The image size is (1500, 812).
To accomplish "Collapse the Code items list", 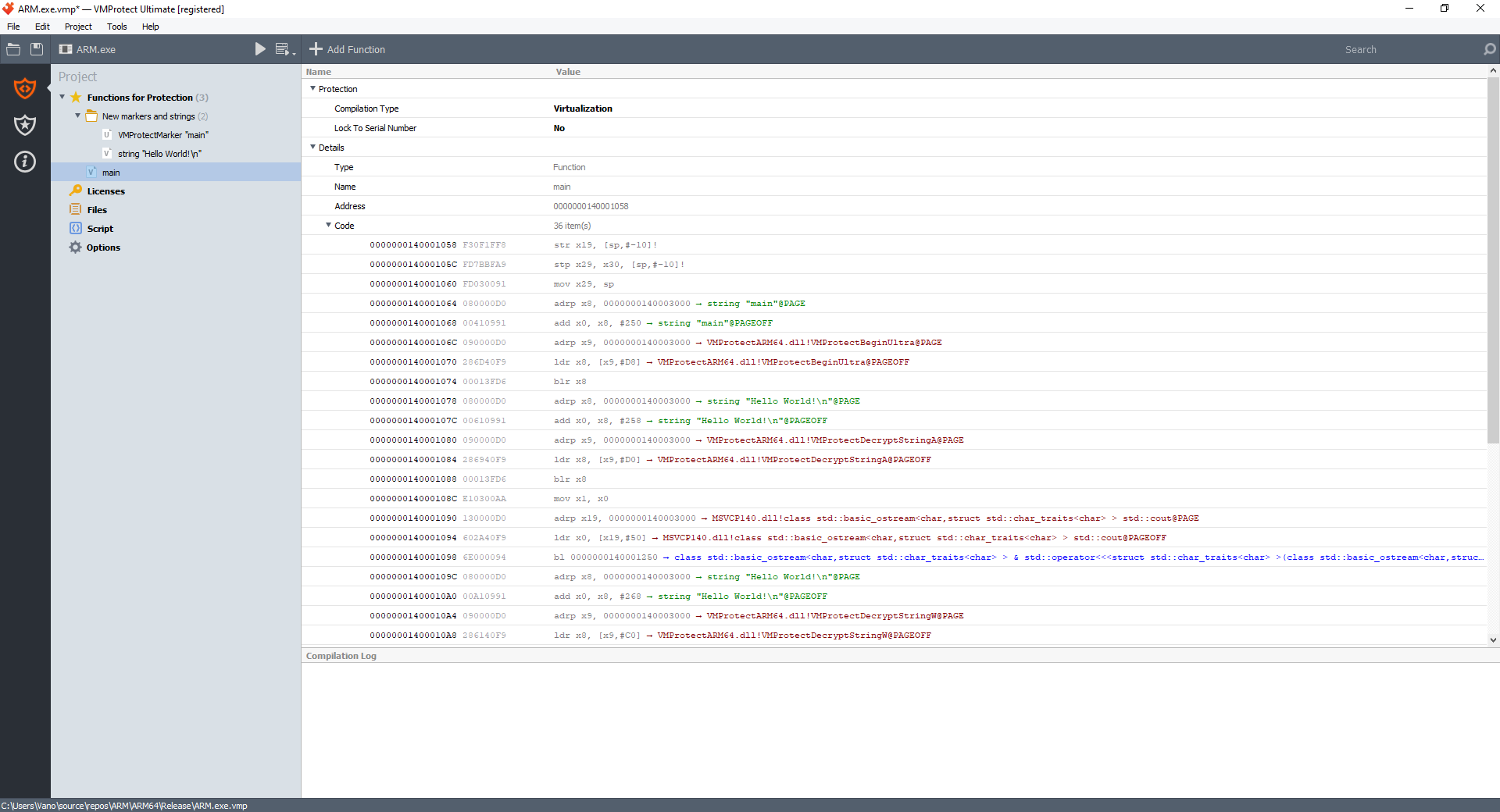I will 329,225.
